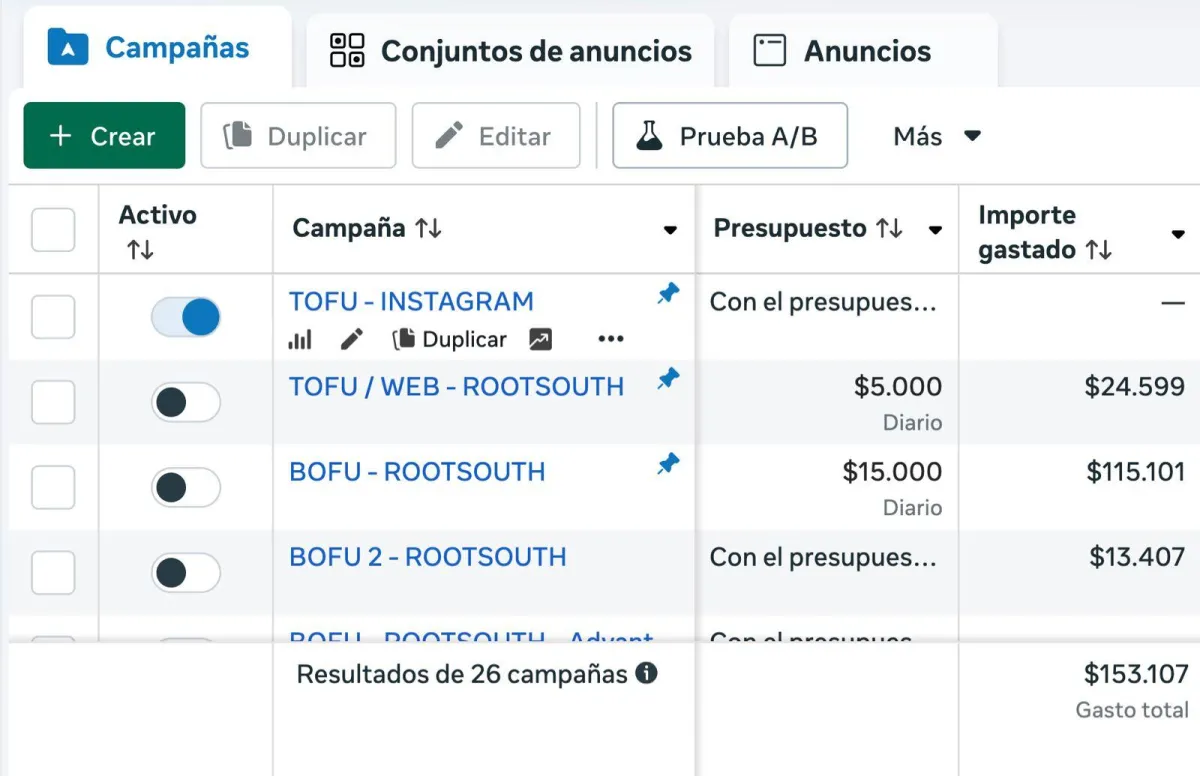Expand the Más dropdown menu
This screenshot has width=1200, height=776.
click(937, 136)
